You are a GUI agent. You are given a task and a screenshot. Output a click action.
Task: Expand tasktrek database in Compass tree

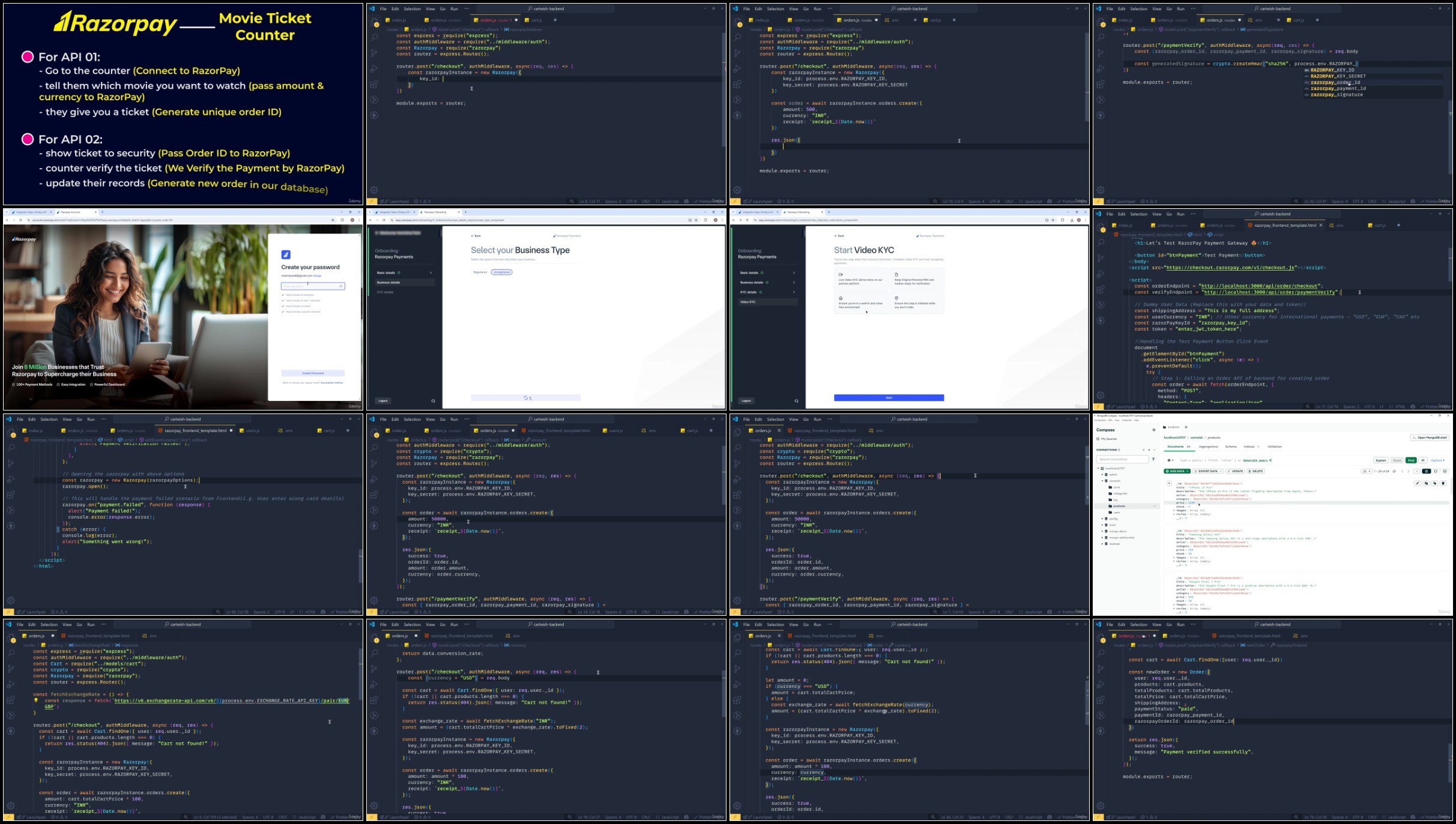point(1102,544)
